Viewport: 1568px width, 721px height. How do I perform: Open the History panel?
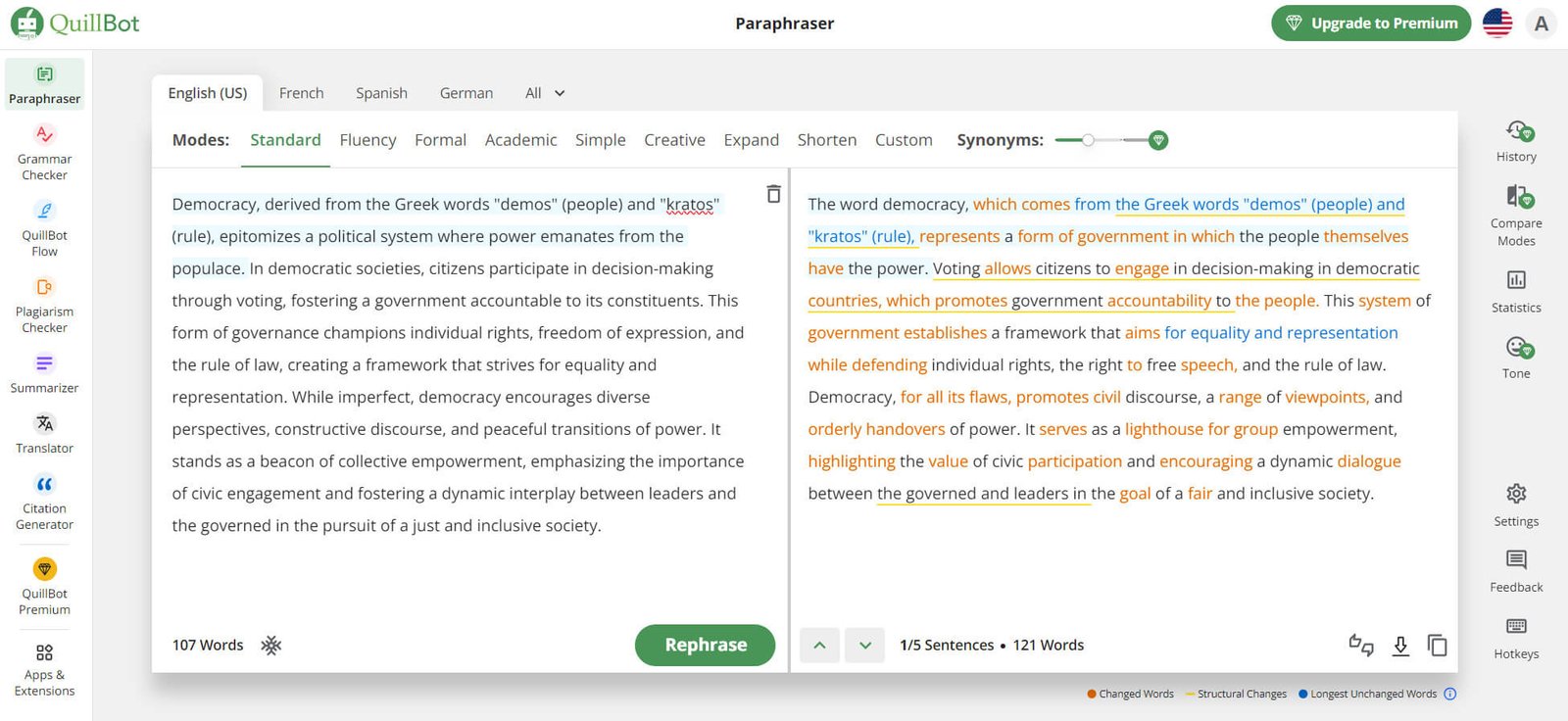click(x=1516, y=141)
